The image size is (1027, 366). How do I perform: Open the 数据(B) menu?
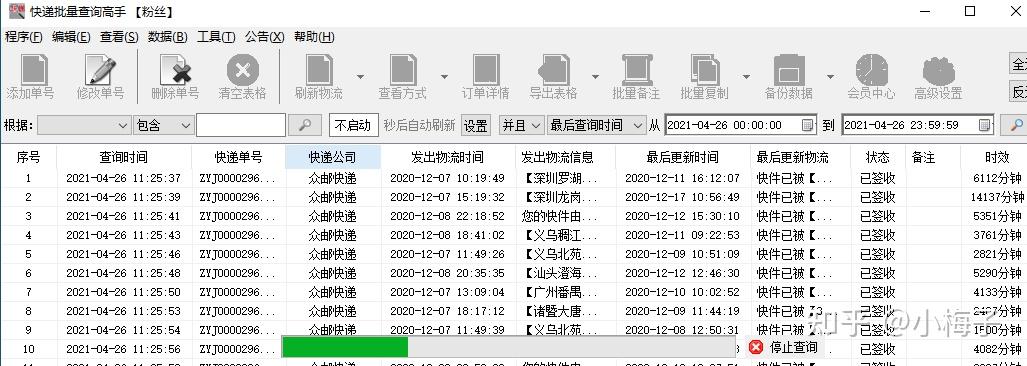[x=168, y=37]
